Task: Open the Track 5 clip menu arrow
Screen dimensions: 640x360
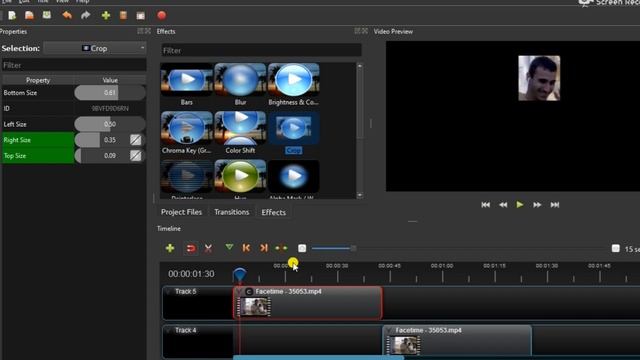Action: pos(240,291)
